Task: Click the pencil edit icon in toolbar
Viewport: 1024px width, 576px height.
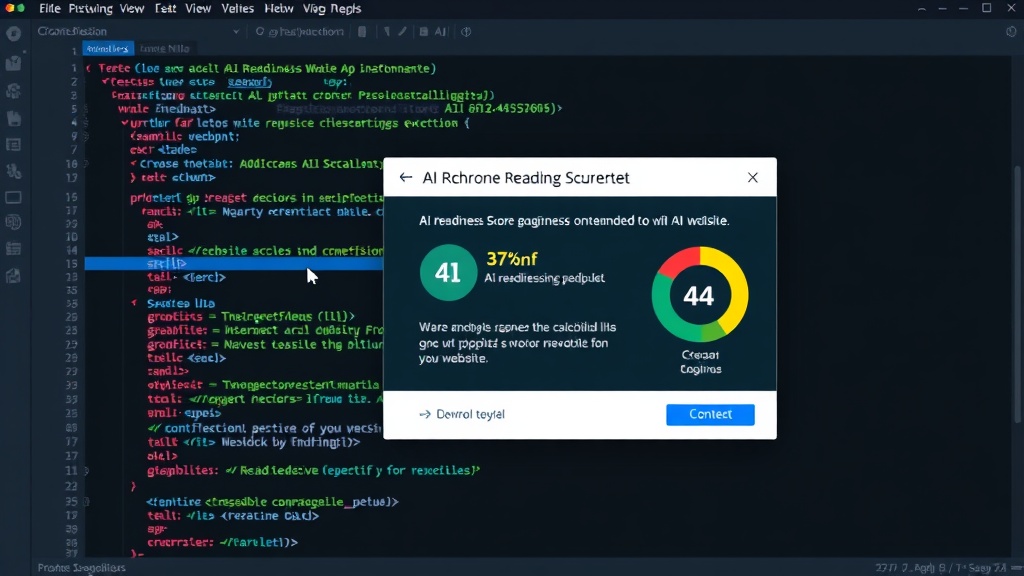Action: (402, 31)
